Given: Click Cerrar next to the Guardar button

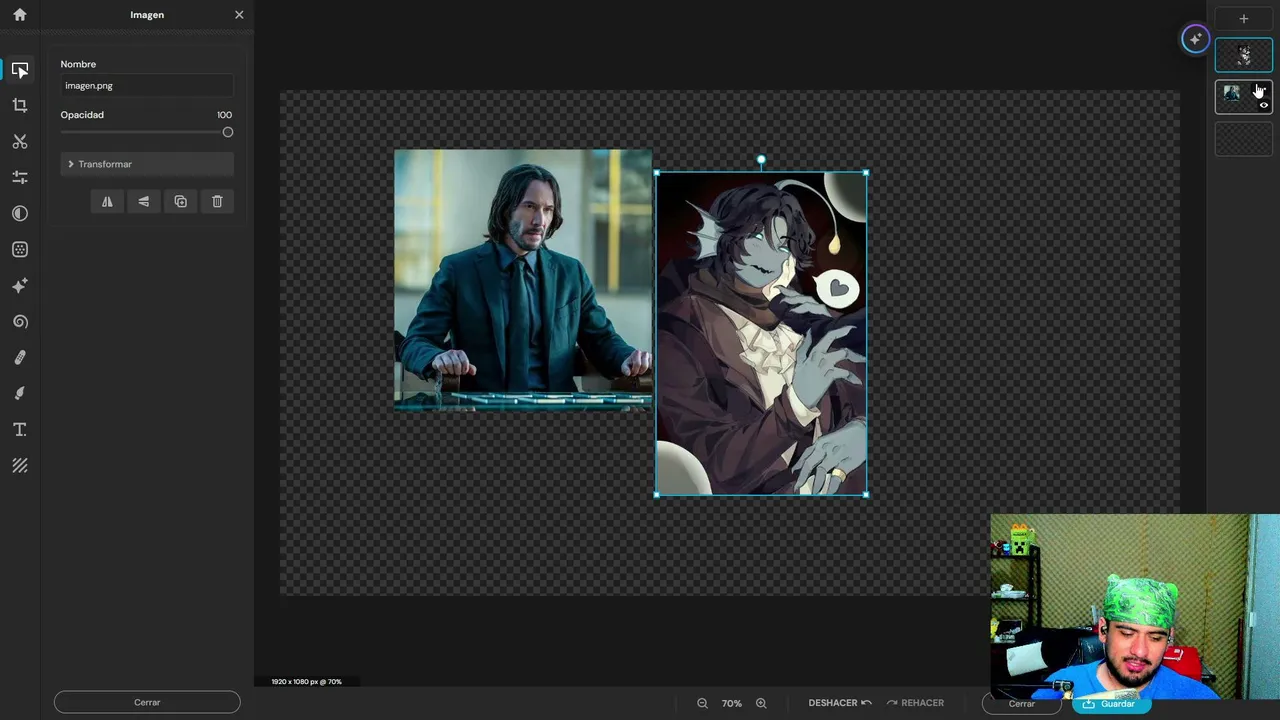Looking at the screenshot, I should point(1021,703).
